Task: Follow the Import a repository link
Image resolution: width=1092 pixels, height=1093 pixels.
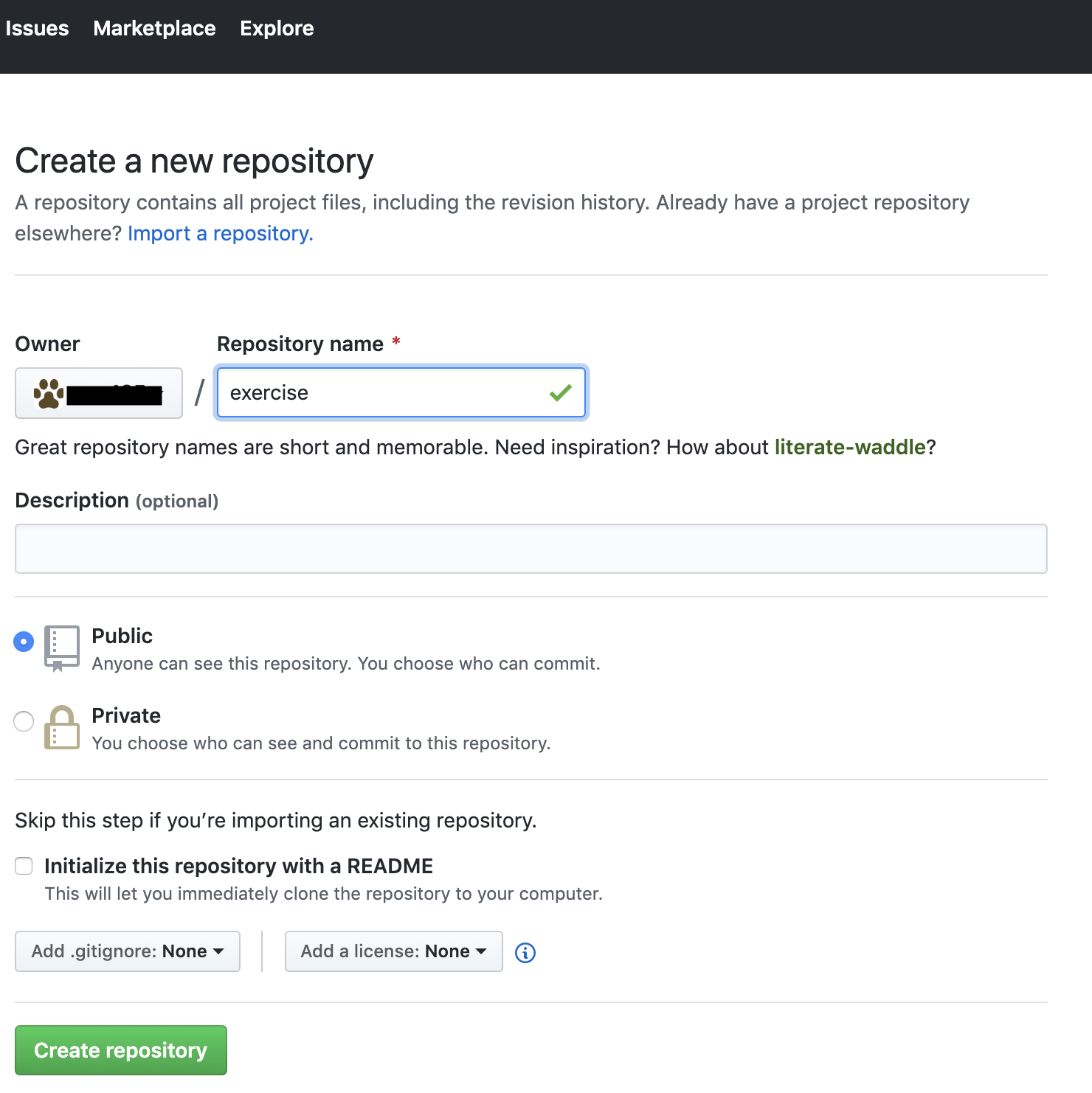Action: coord(221,233)
